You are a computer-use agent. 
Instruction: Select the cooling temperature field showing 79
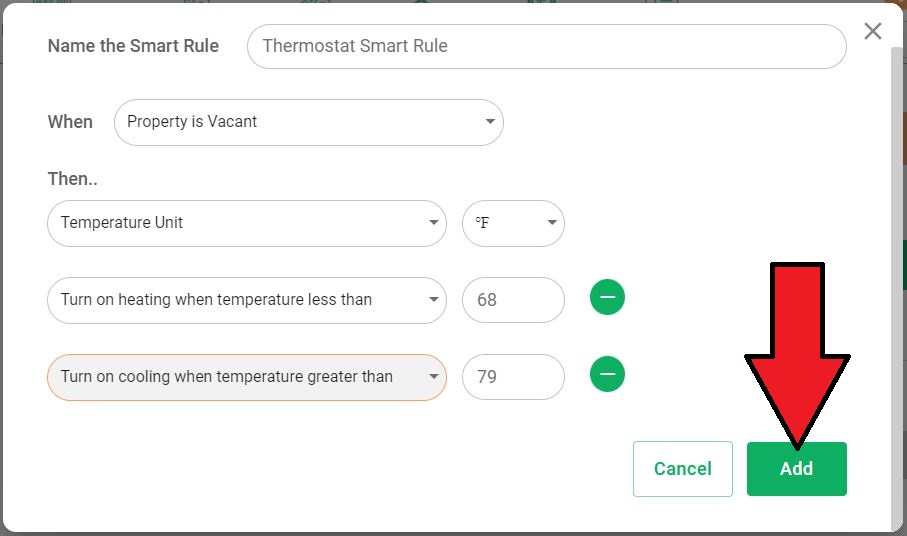click(x=513, y=376)
